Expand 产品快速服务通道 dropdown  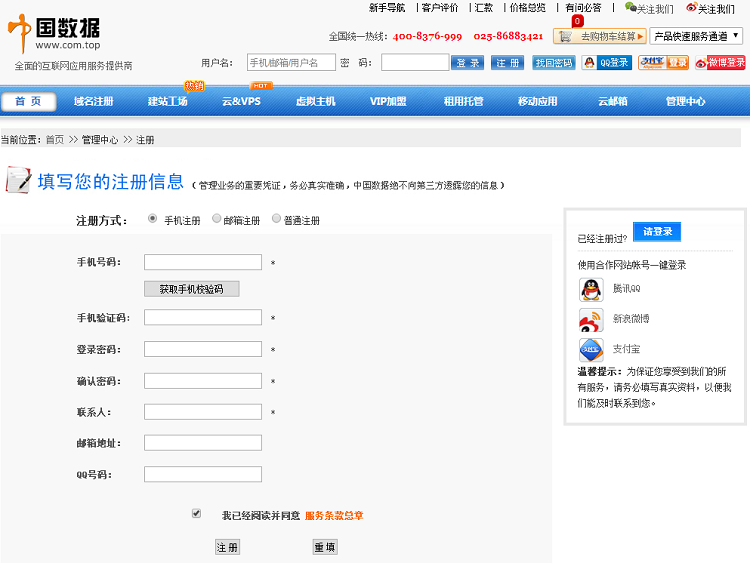pyautogui.click(x=696, y=36)
